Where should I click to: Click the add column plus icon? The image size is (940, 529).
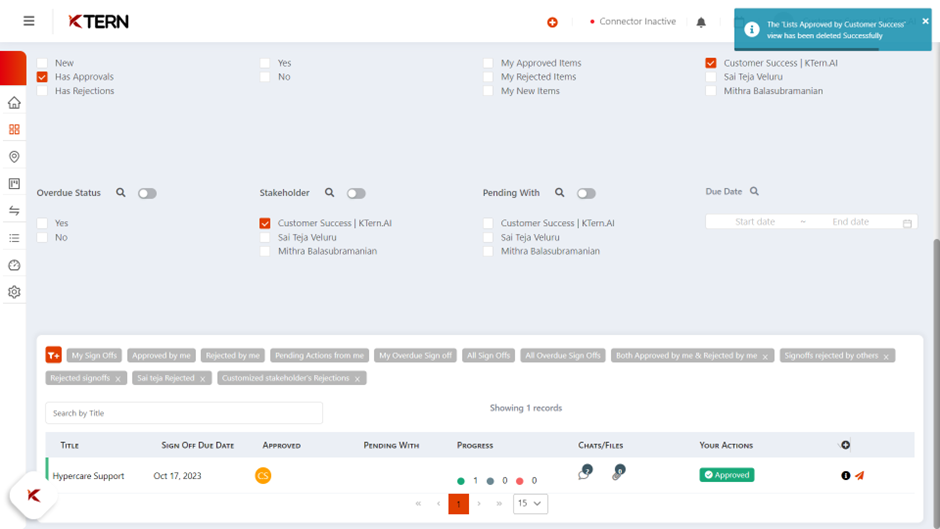coord(845,445)
